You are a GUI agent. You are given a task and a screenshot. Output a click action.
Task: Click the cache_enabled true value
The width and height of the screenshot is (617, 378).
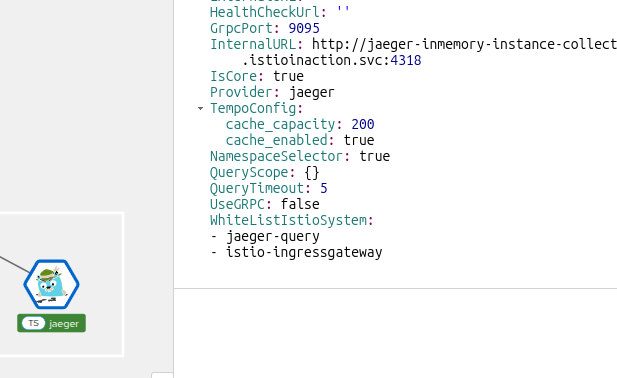click(x=359, y=140)
